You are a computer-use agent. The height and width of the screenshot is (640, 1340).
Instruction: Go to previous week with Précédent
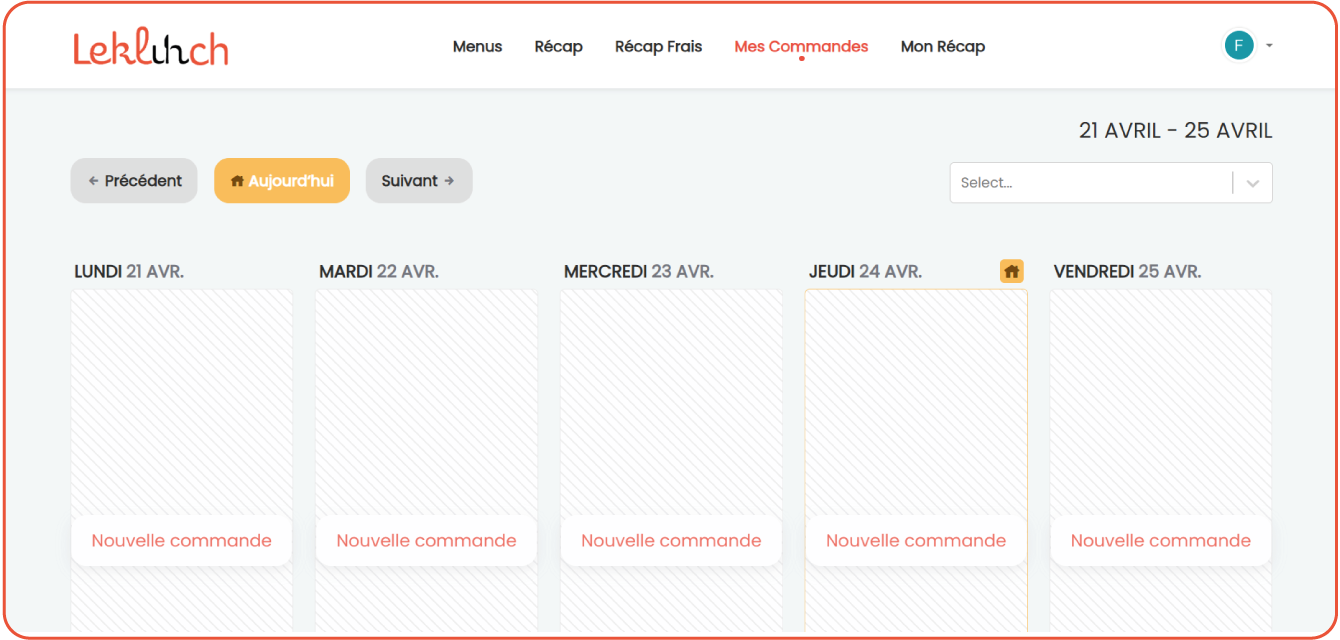pos(134,181)
